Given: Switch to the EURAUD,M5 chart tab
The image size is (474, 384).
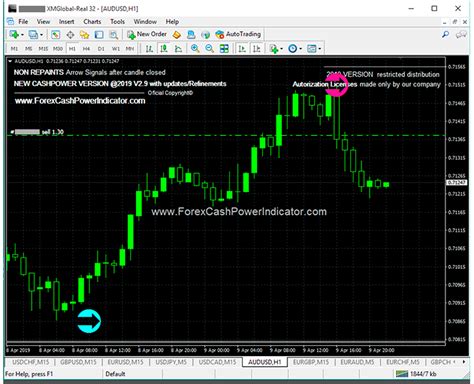Looking at the screenshot, I should pyautogui.click(x=357, y=362).
